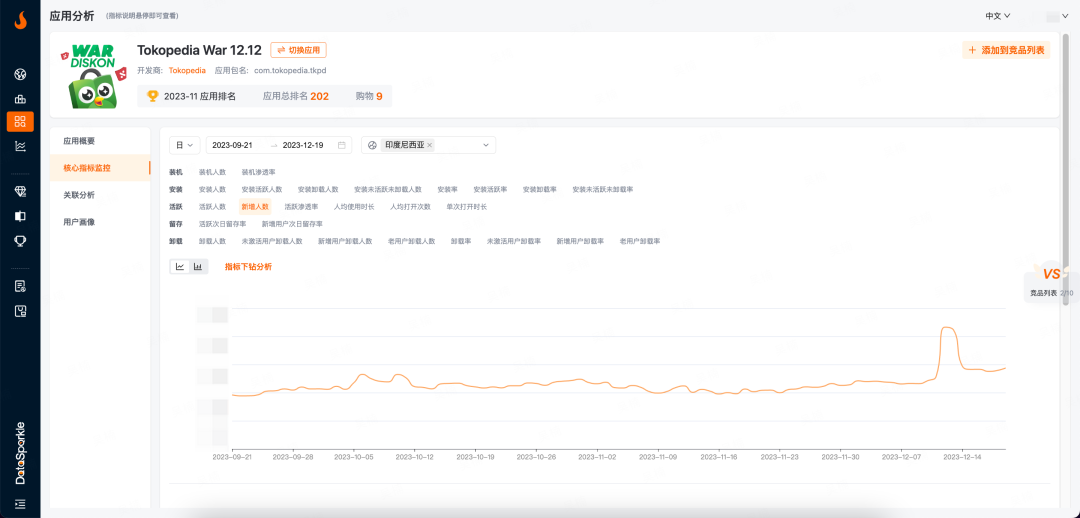Viewport: 1080px width, 518px height.
Task: Click the 切换应用 button
Action: pyautogui.click(x=298, y=50)
